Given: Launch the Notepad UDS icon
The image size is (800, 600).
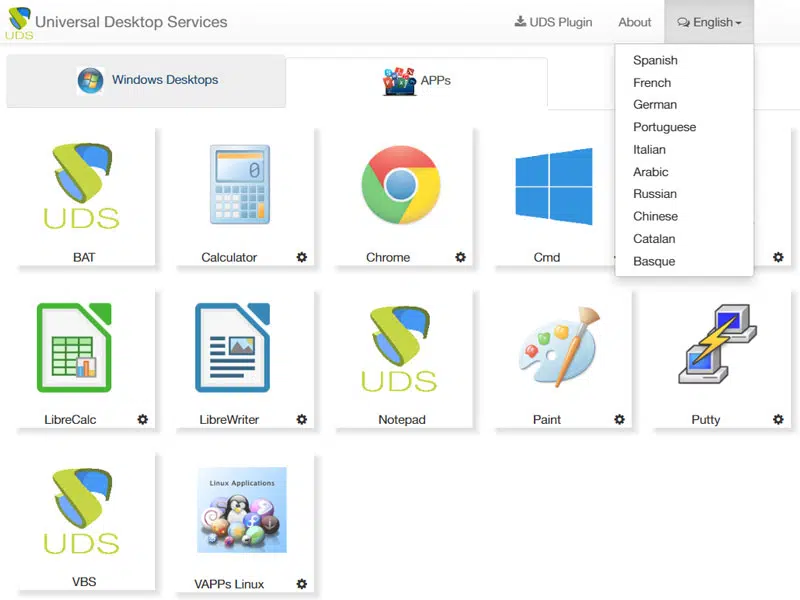Looking at the screenshot, I should 399,349.
